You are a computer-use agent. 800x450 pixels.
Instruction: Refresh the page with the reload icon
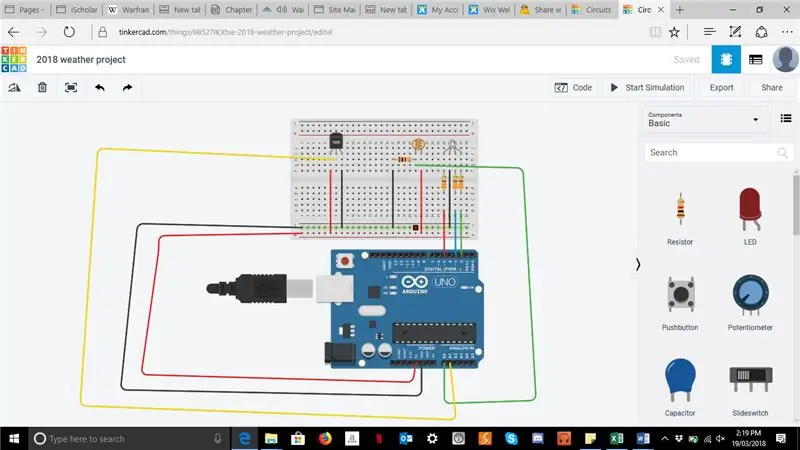point(69,32)
